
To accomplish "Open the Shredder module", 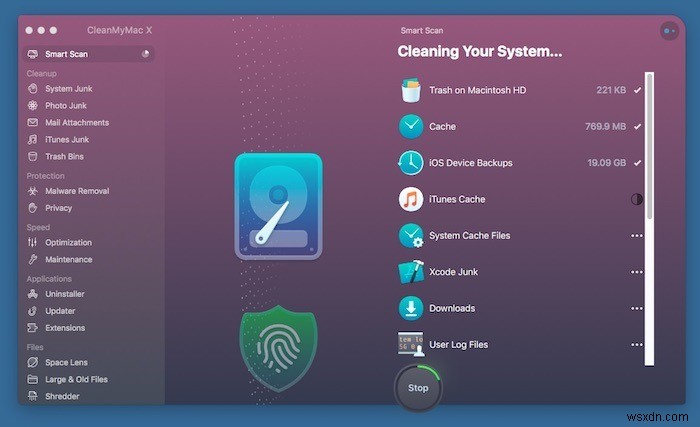I will 62,396.
